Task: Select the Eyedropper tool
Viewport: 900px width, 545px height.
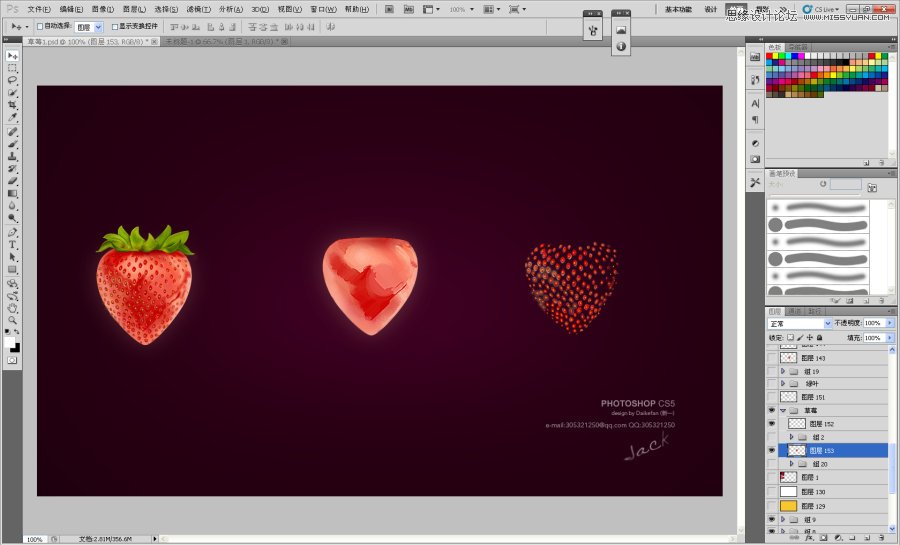Action: [13, 118]
